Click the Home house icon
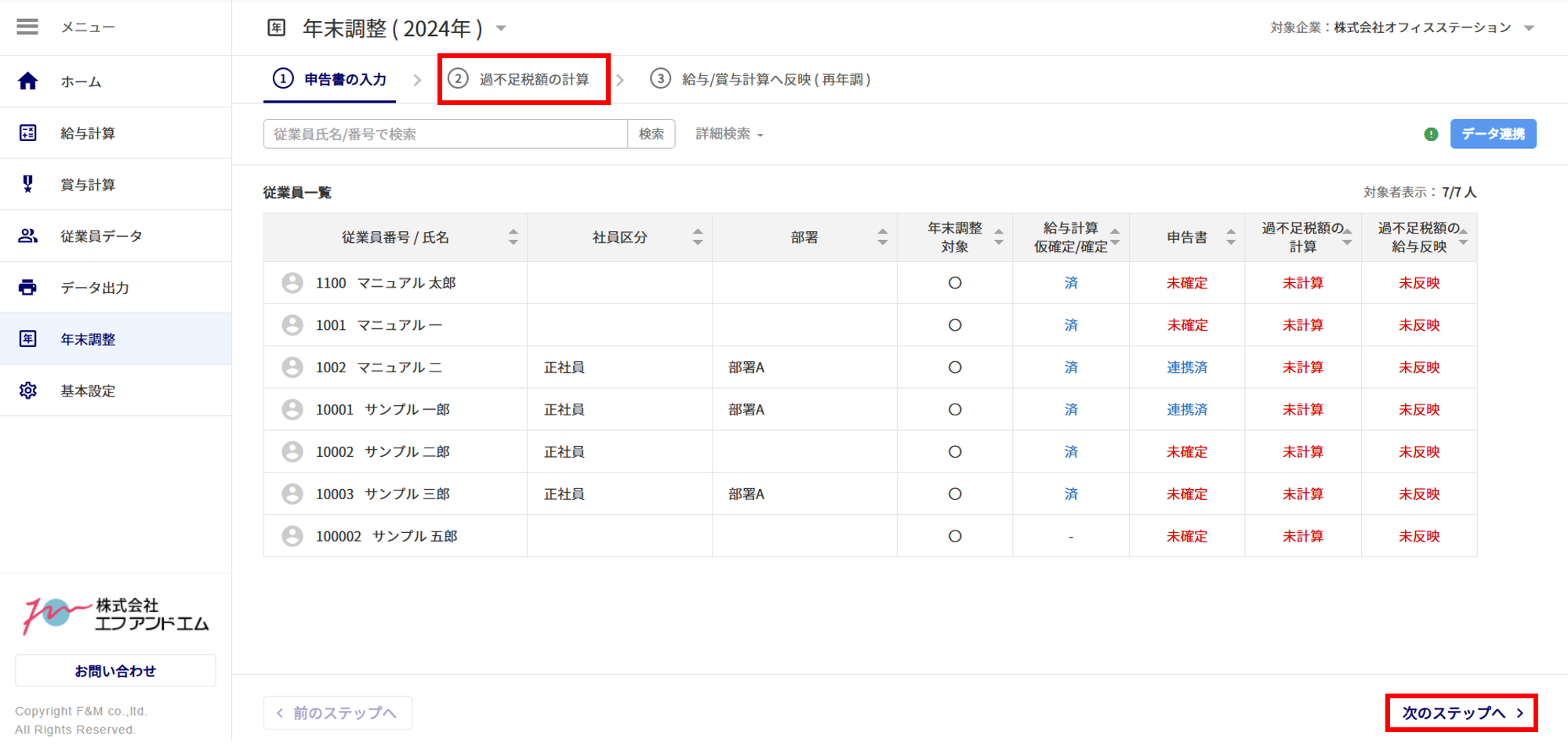The width and height of the screenshot is (1568, 750). [x=27, y=81]
